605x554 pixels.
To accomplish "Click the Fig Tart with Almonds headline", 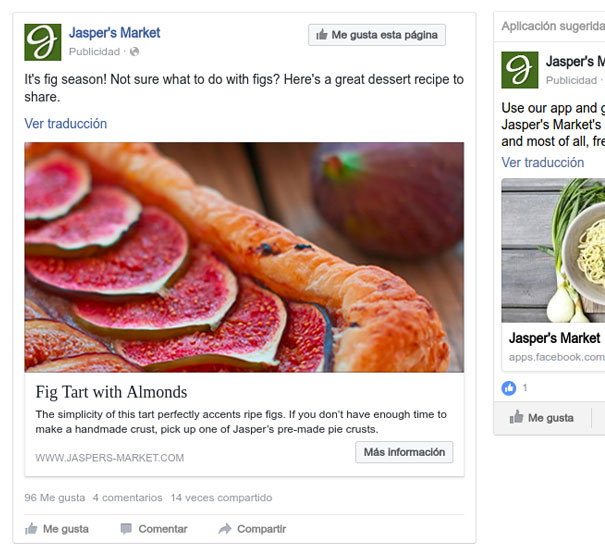I will 111,392.
